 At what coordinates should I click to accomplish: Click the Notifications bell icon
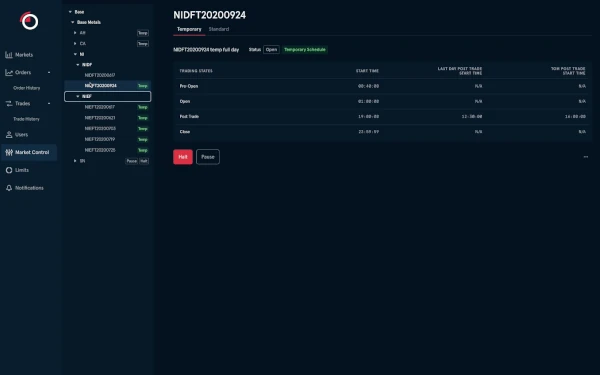(9, 188)
